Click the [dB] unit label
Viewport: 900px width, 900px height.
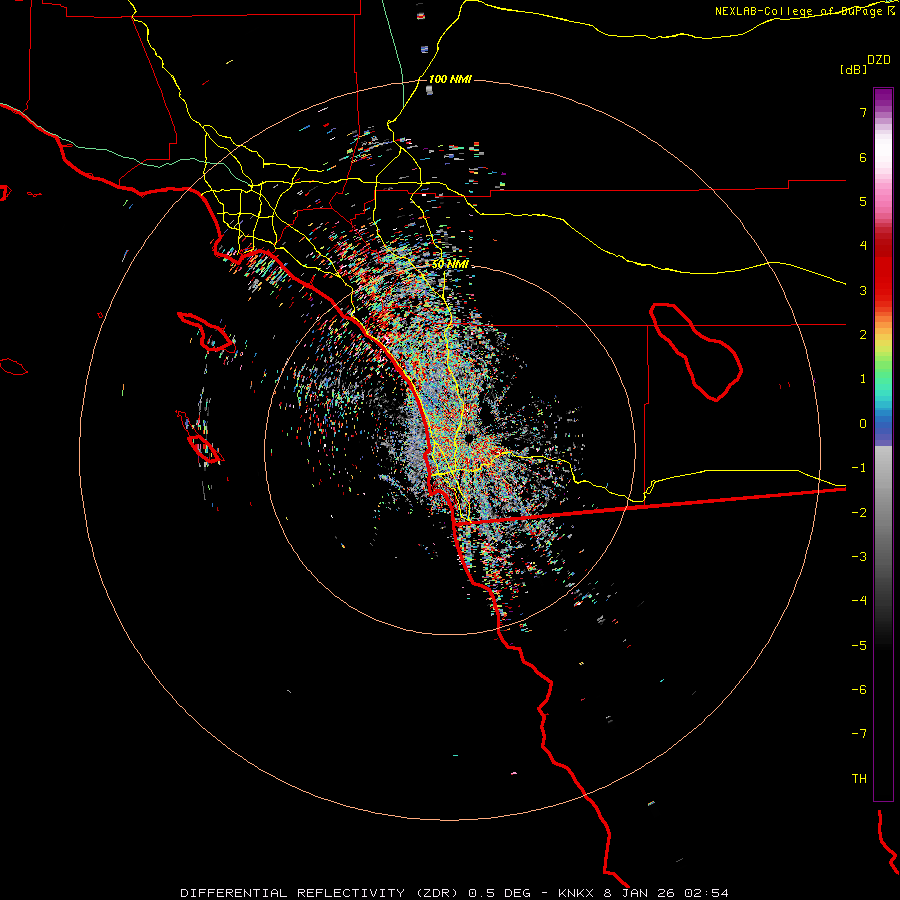point(853,69)
